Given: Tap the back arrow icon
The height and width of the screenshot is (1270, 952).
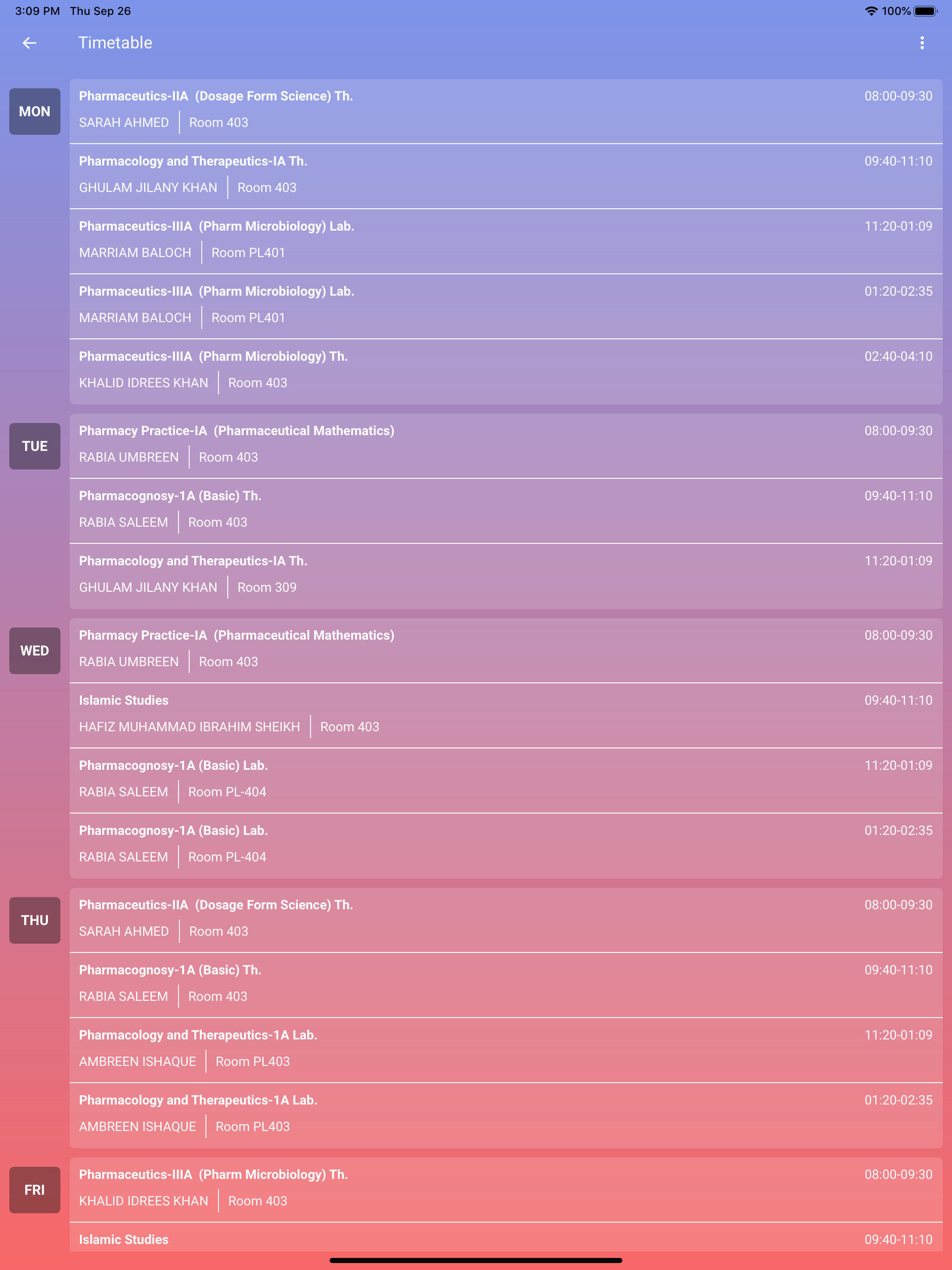Looking at the screenshot, I should [29, 43].
